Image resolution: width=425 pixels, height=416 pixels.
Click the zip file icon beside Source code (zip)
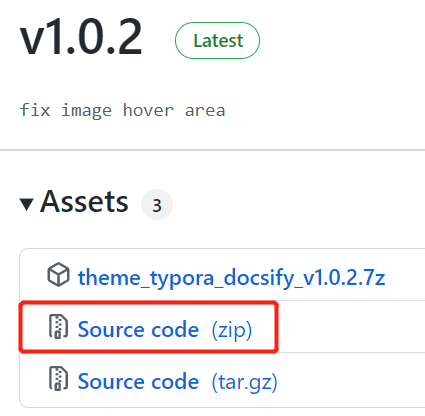59,326
